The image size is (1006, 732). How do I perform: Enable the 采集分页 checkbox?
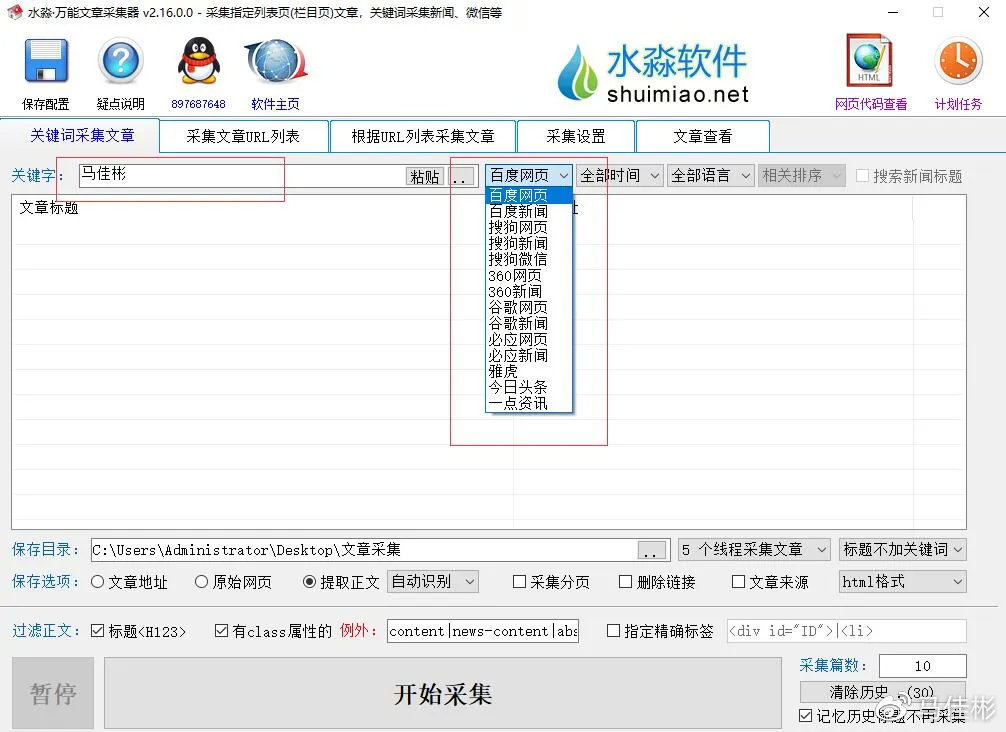point(520,582)
